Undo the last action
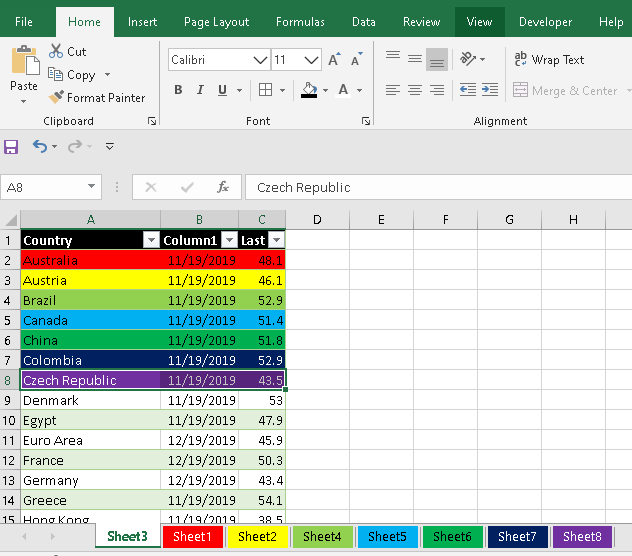The width and height of the screenshot is (632, 556). (x=40, y=146)
